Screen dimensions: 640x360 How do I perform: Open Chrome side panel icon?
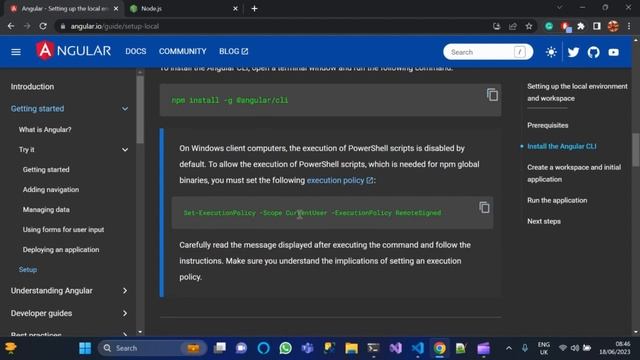tap(597, 27)
